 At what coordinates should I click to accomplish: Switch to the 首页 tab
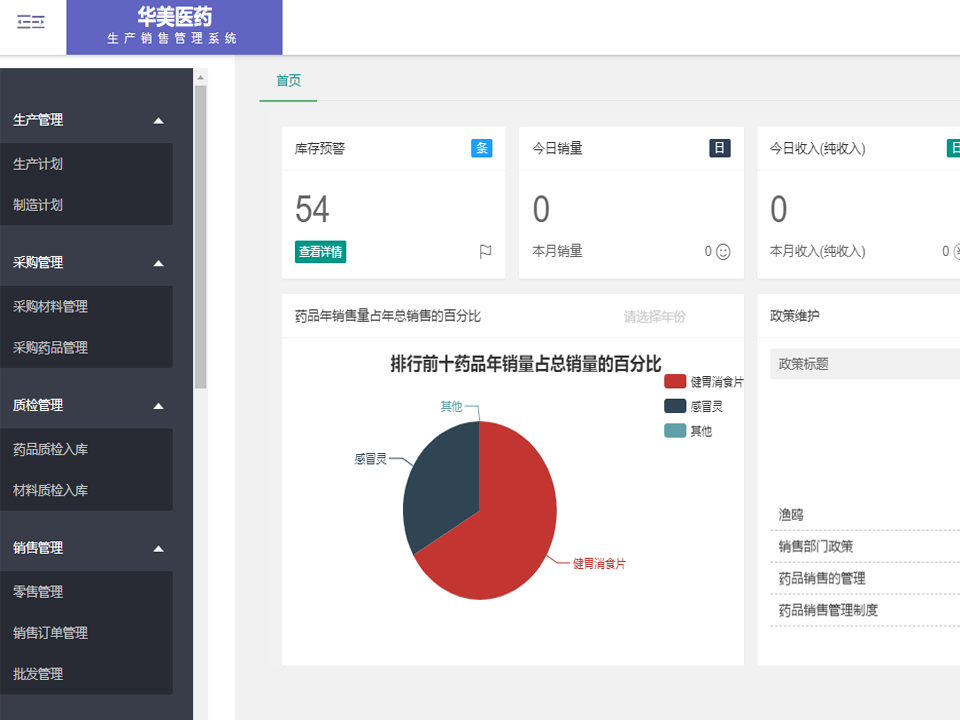tap(288, 80)
